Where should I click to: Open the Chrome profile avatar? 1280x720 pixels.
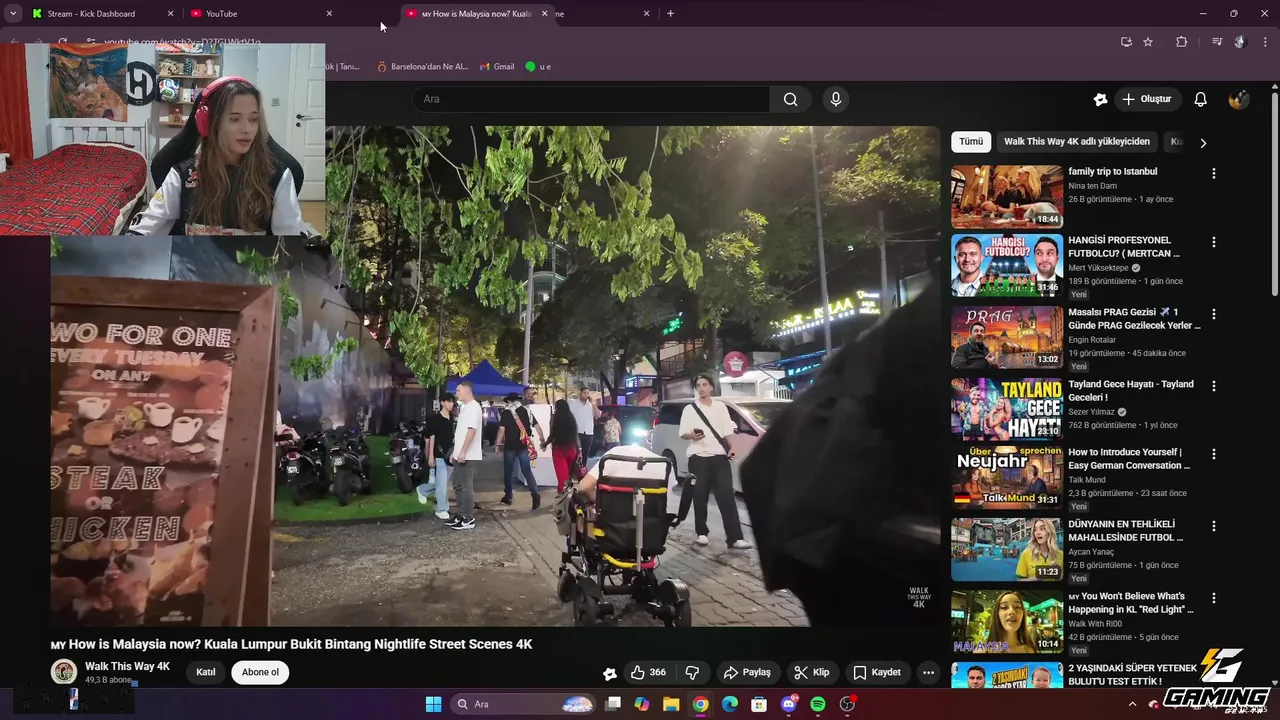tap(1240, 42)
